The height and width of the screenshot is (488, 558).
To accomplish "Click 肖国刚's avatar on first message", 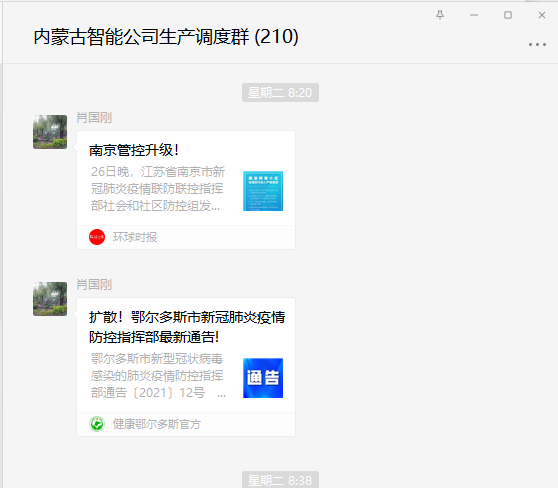I will pyautogui.click(x=50, y=132).
